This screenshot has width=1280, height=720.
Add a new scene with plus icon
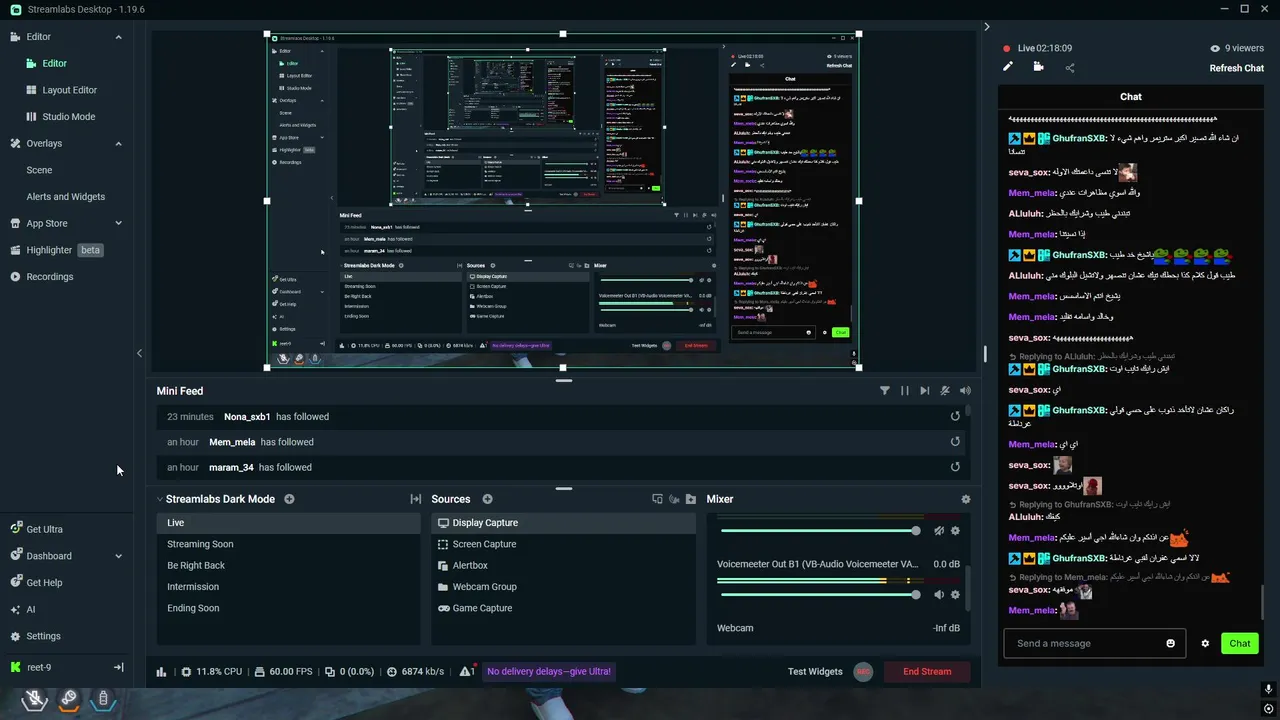[x=289, y=499]
